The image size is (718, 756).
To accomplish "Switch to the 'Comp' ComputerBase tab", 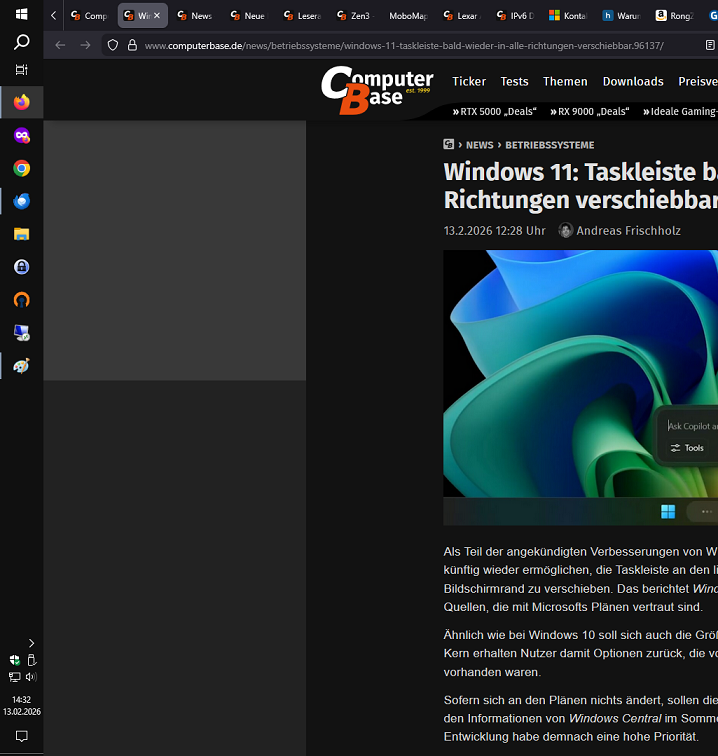I will [x=90, y=16].
